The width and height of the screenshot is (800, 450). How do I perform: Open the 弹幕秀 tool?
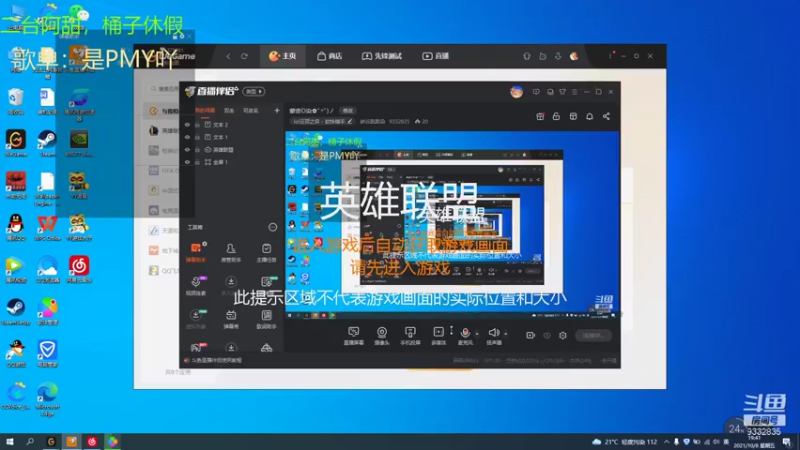[231, 319]
